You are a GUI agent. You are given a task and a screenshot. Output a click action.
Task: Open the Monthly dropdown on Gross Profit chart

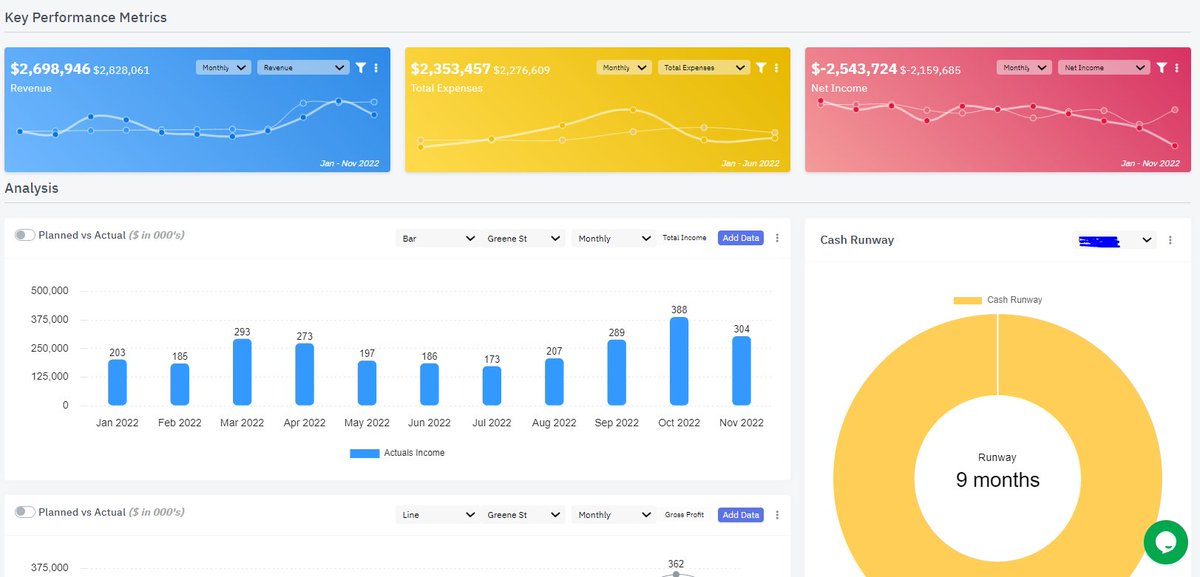tap(613, 515)
